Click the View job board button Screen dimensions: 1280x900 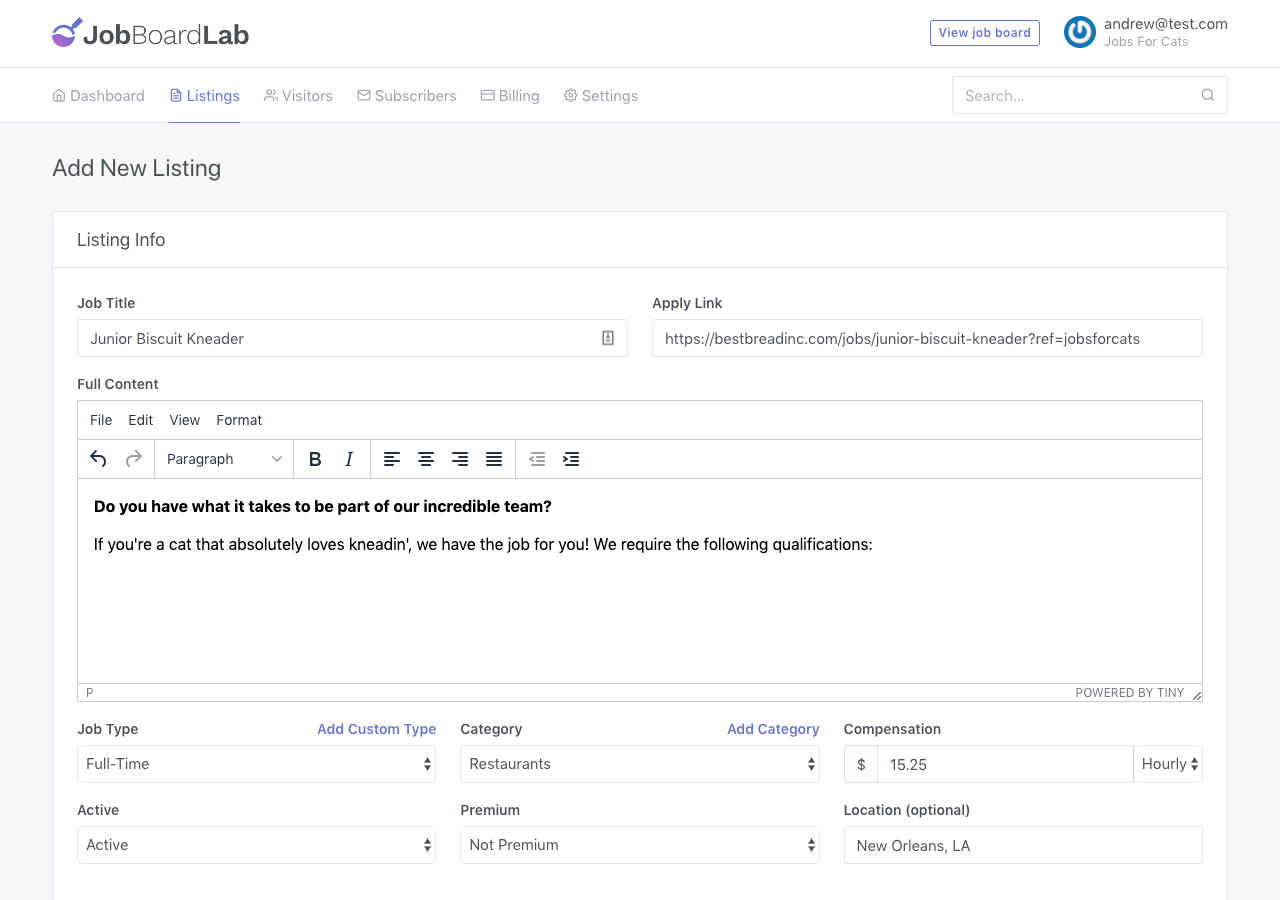pos(984,33)
